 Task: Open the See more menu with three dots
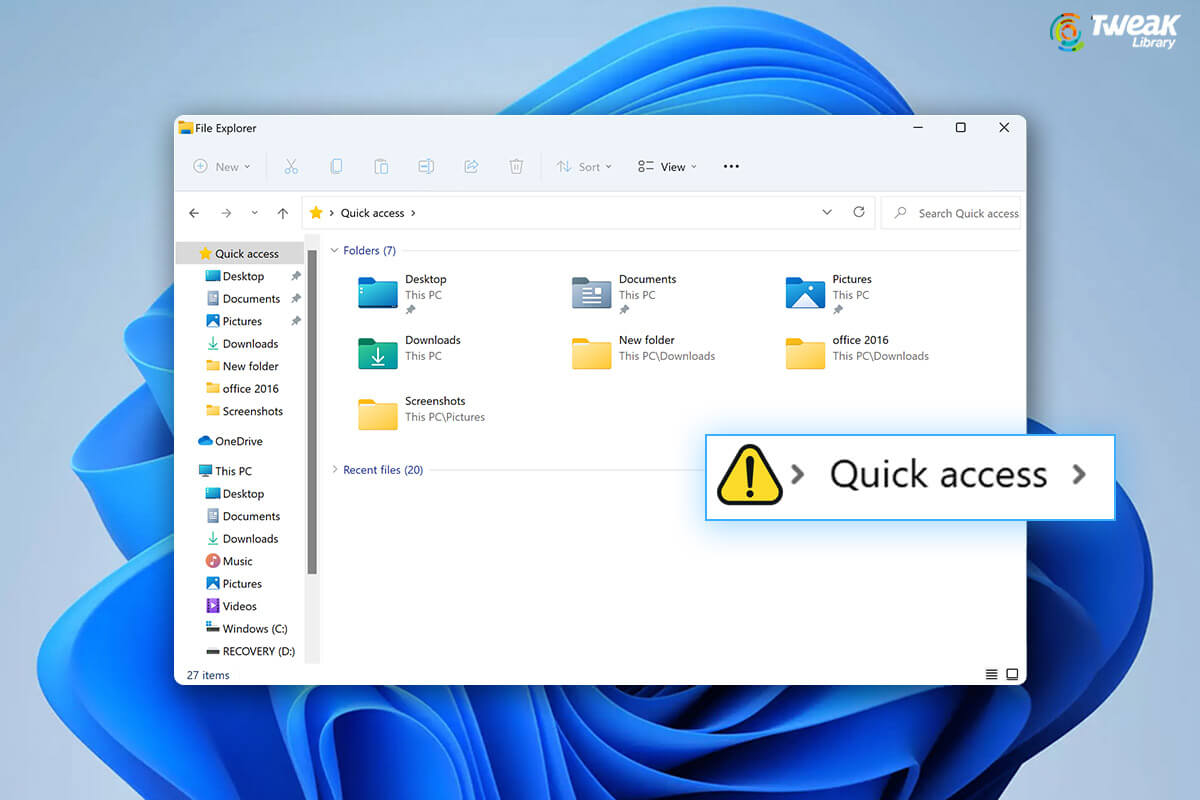pos(731,166)
